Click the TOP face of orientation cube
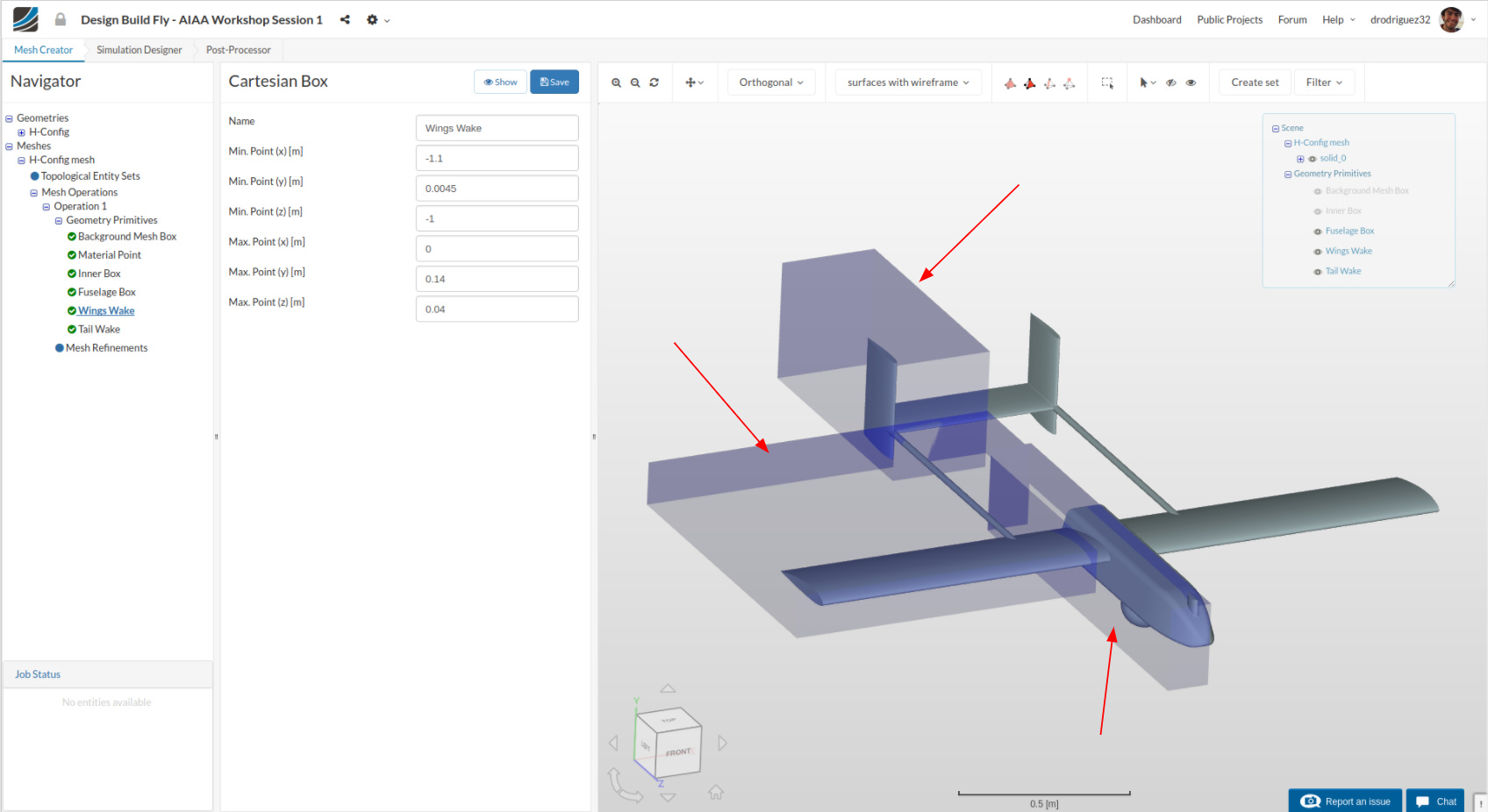 tap(669, 719)
